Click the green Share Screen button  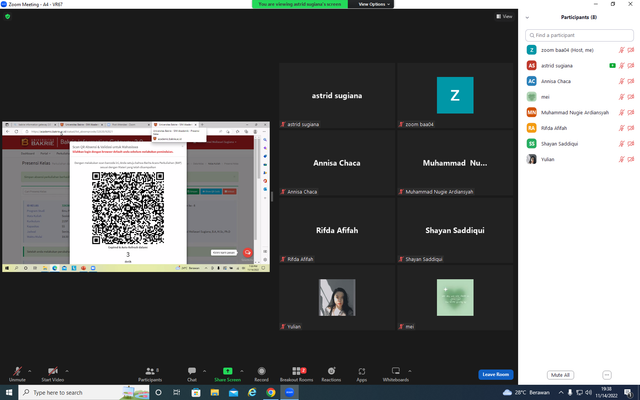click(227, 374)
